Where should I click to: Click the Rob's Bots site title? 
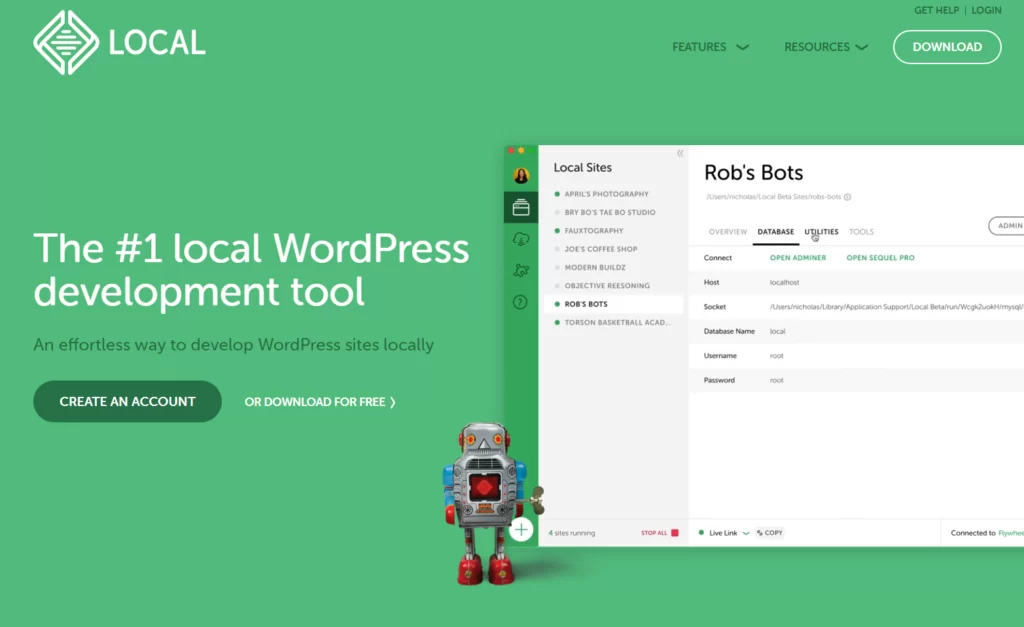pyautogui.click(x=754, y=172)
